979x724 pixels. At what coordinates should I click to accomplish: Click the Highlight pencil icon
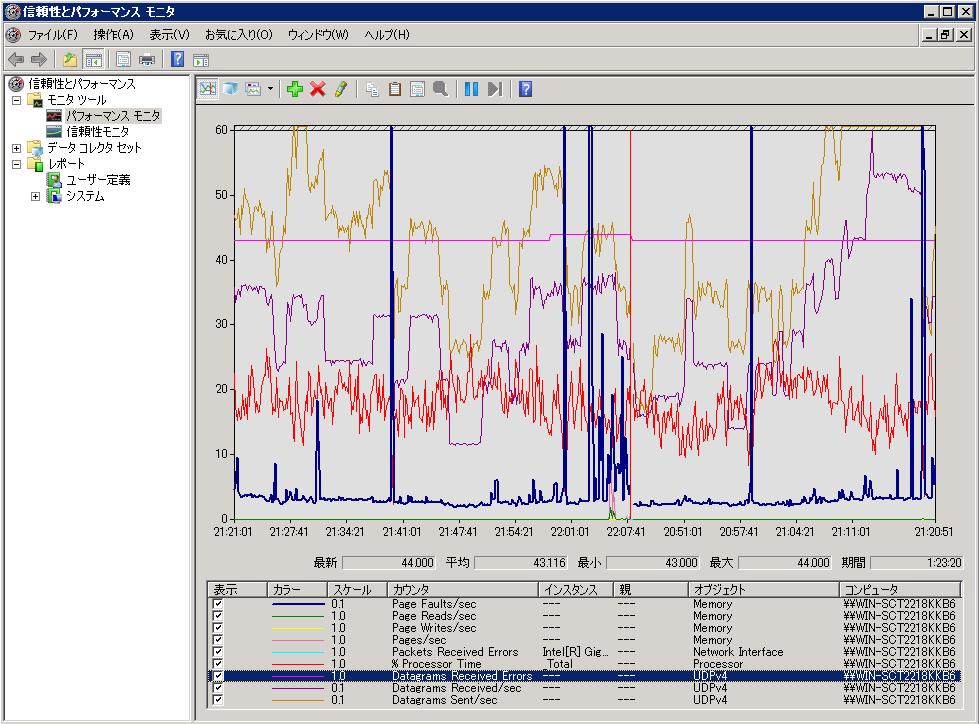click(341, 89)
